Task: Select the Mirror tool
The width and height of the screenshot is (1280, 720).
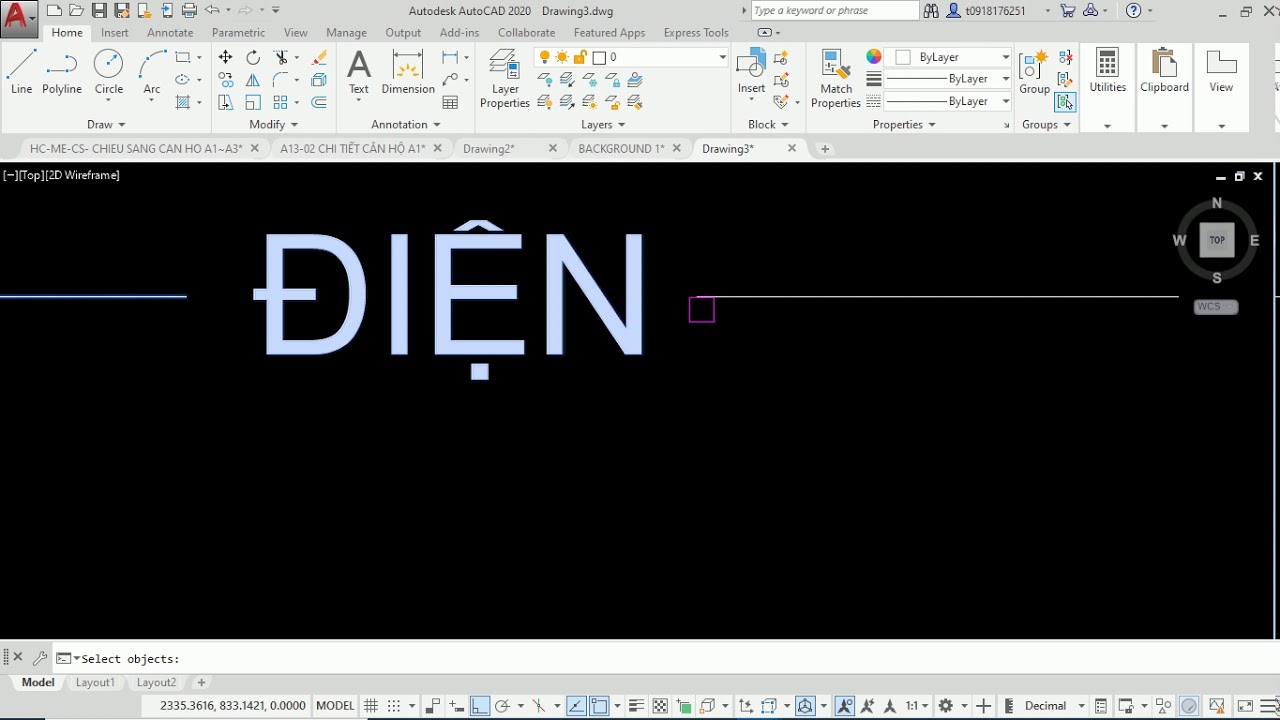Action: coord(253,80)
